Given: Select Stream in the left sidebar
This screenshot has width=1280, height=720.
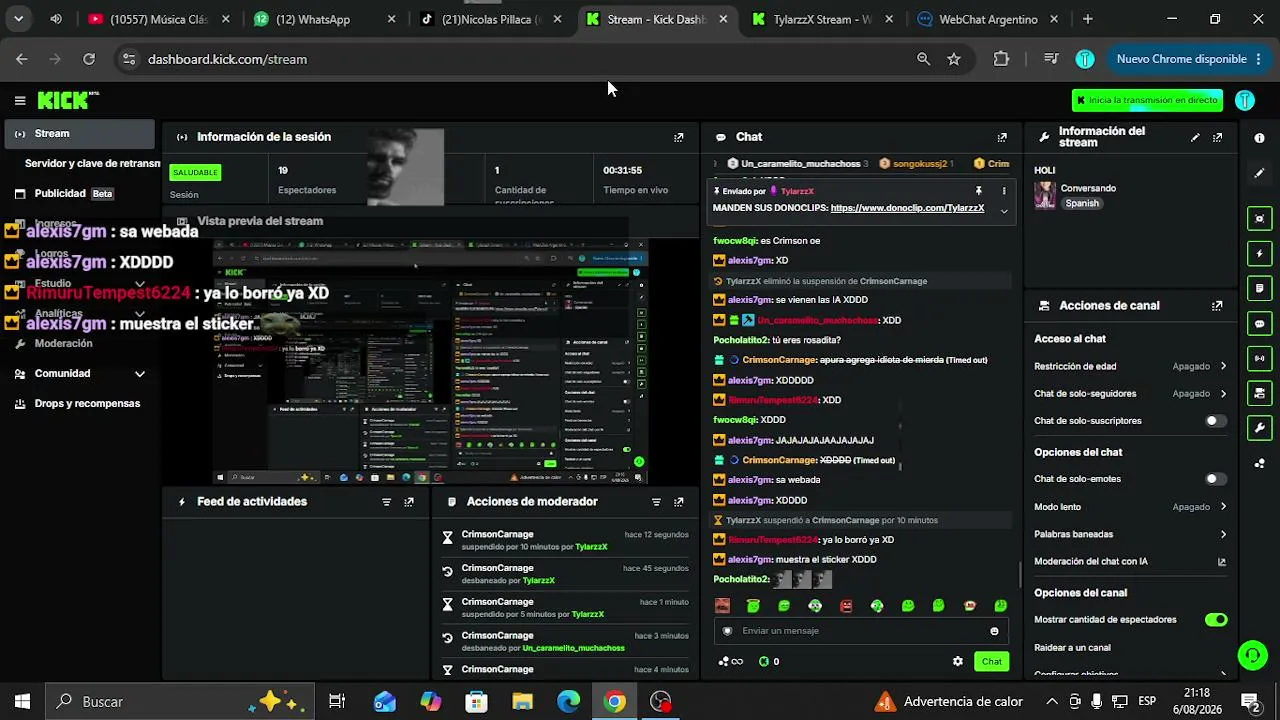Looking at the screenshot, I should tap(80, 134).
